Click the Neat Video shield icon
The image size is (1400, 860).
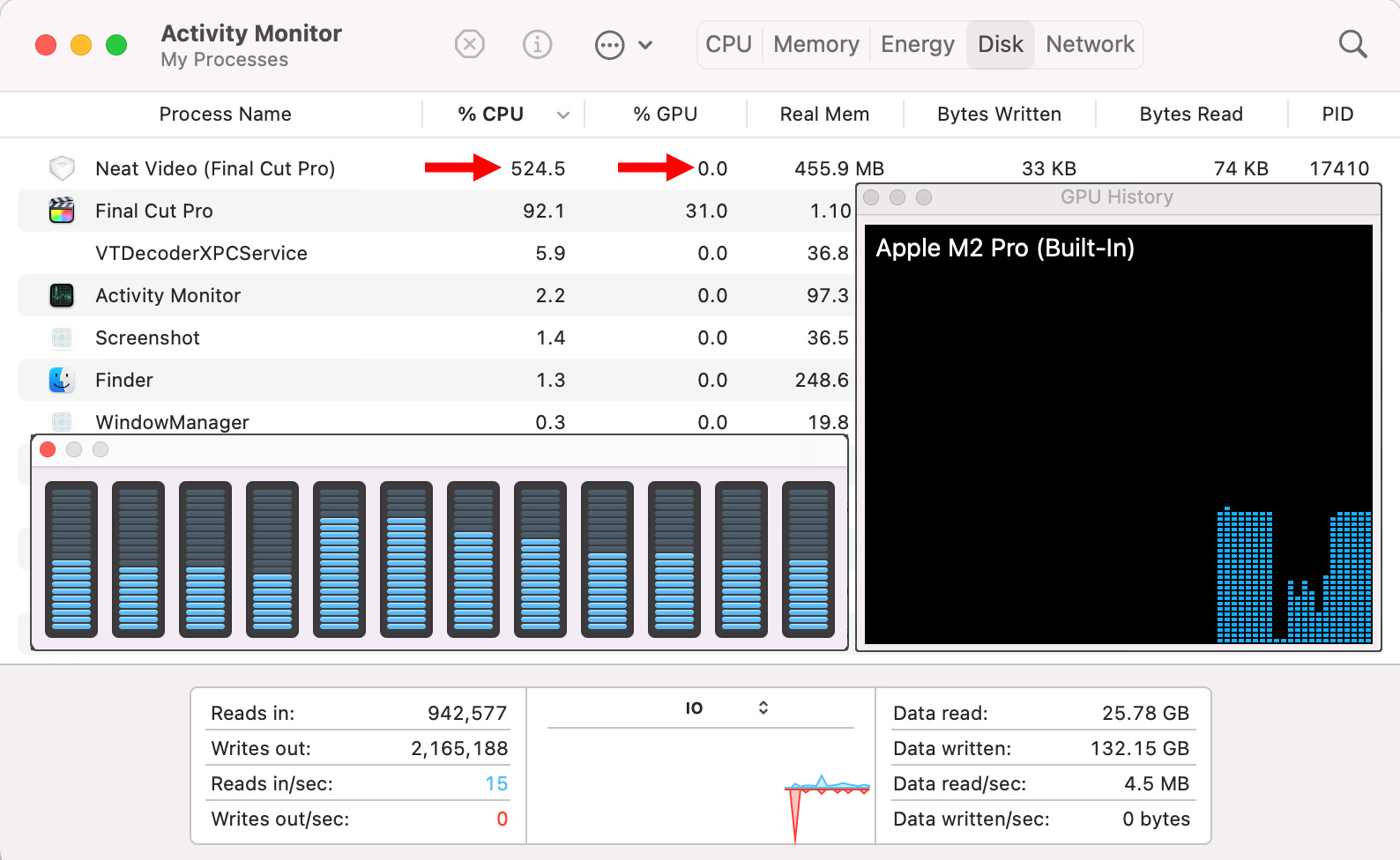62,168
